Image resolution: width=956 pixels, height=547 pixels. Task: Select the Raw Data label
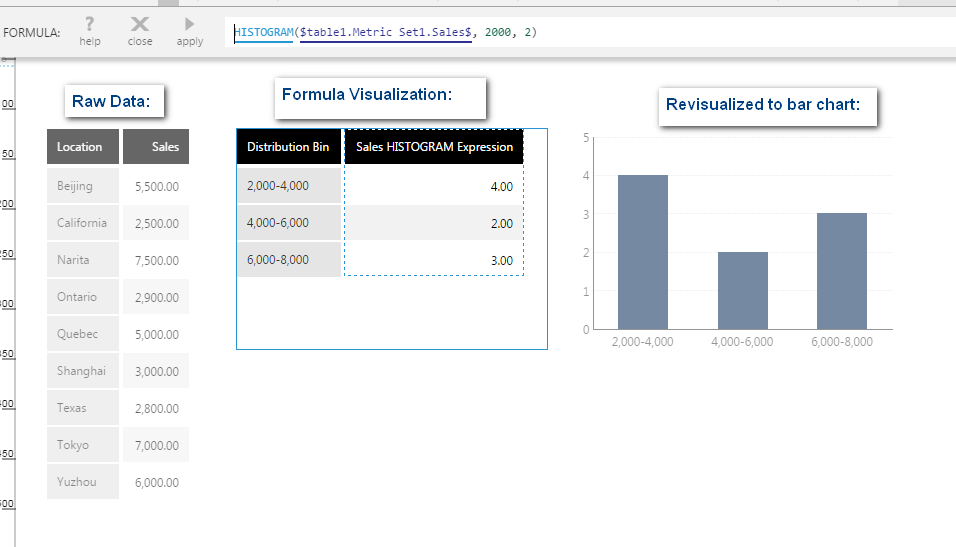(x=111, y=101)
